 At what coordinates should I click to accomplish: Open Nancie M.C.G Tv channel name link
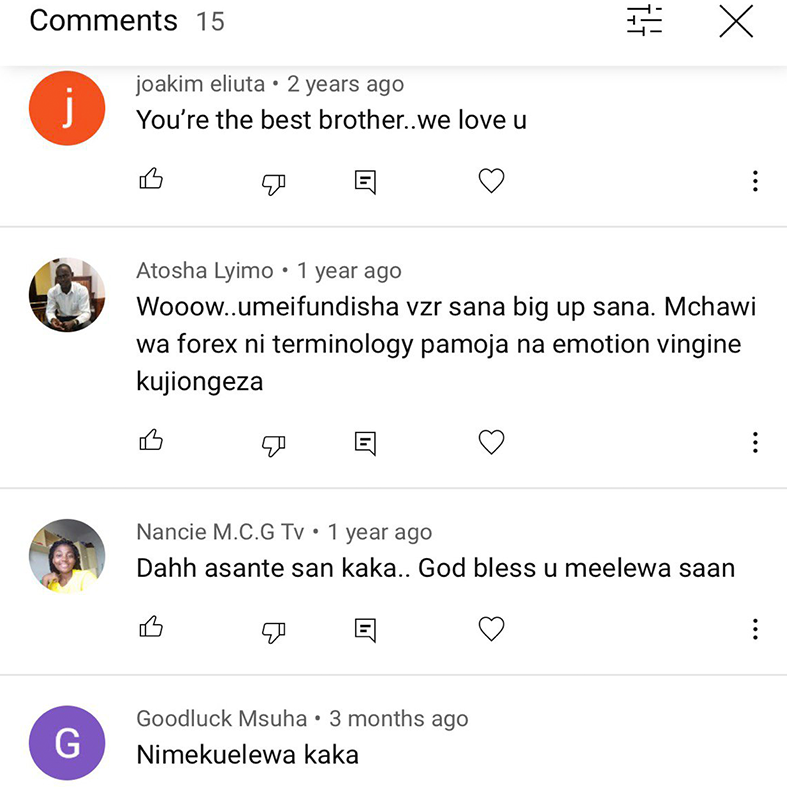click(x=219, y=532)
